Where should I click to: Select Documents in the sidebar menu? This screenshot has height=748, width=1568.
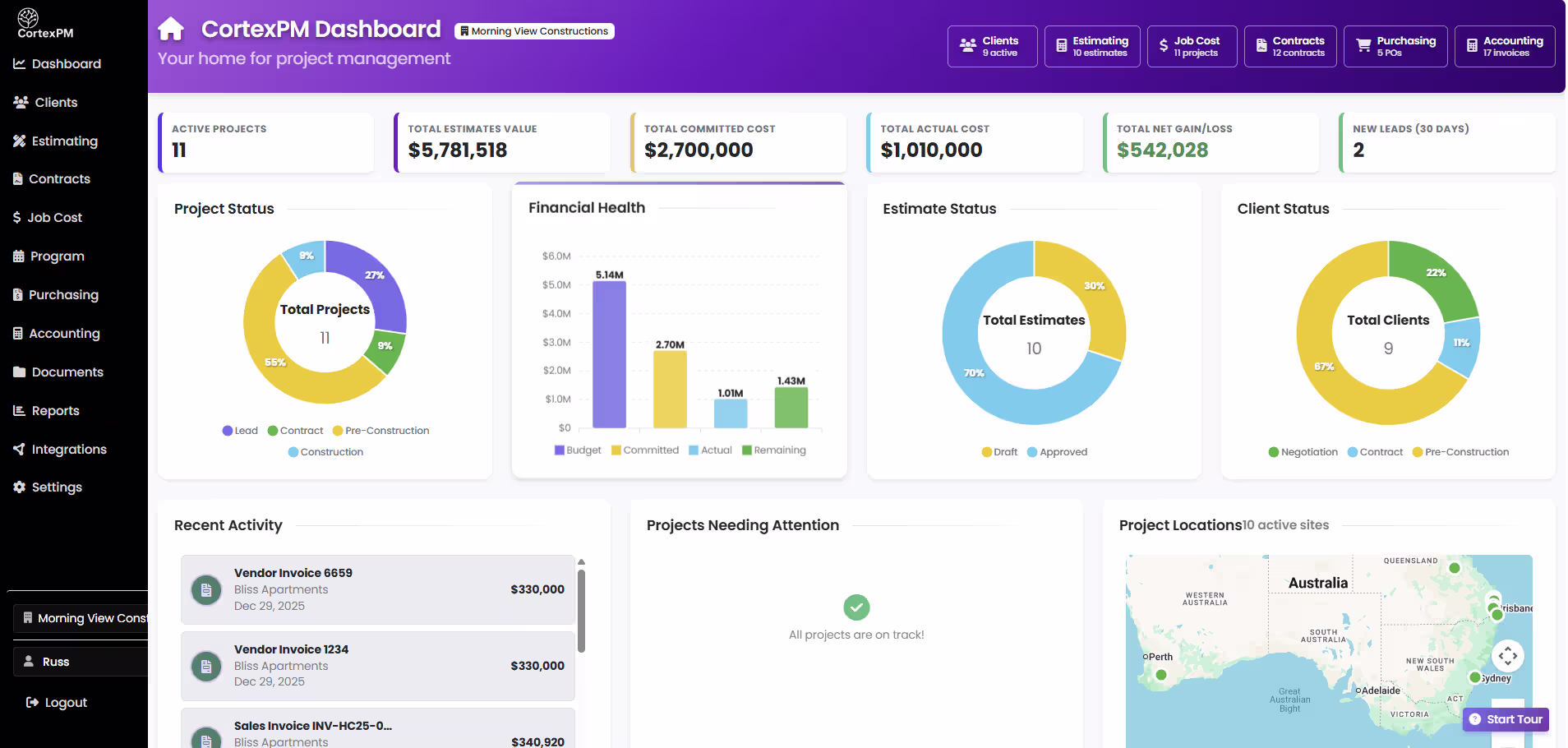point(67,372)
